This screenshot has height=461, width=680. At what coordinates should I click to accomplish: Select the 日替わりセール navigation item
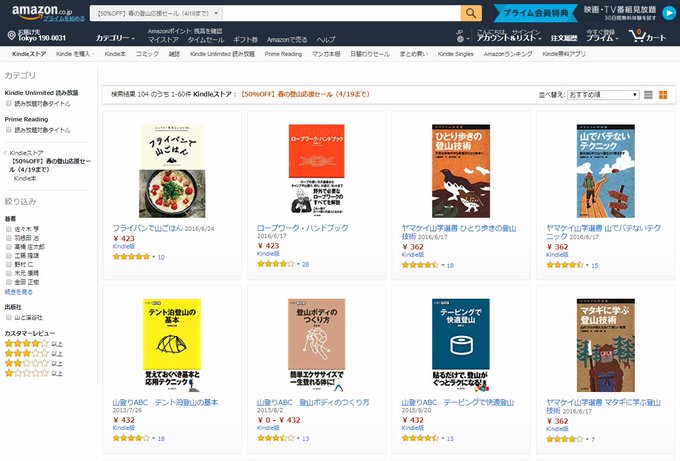pos(369,54)
